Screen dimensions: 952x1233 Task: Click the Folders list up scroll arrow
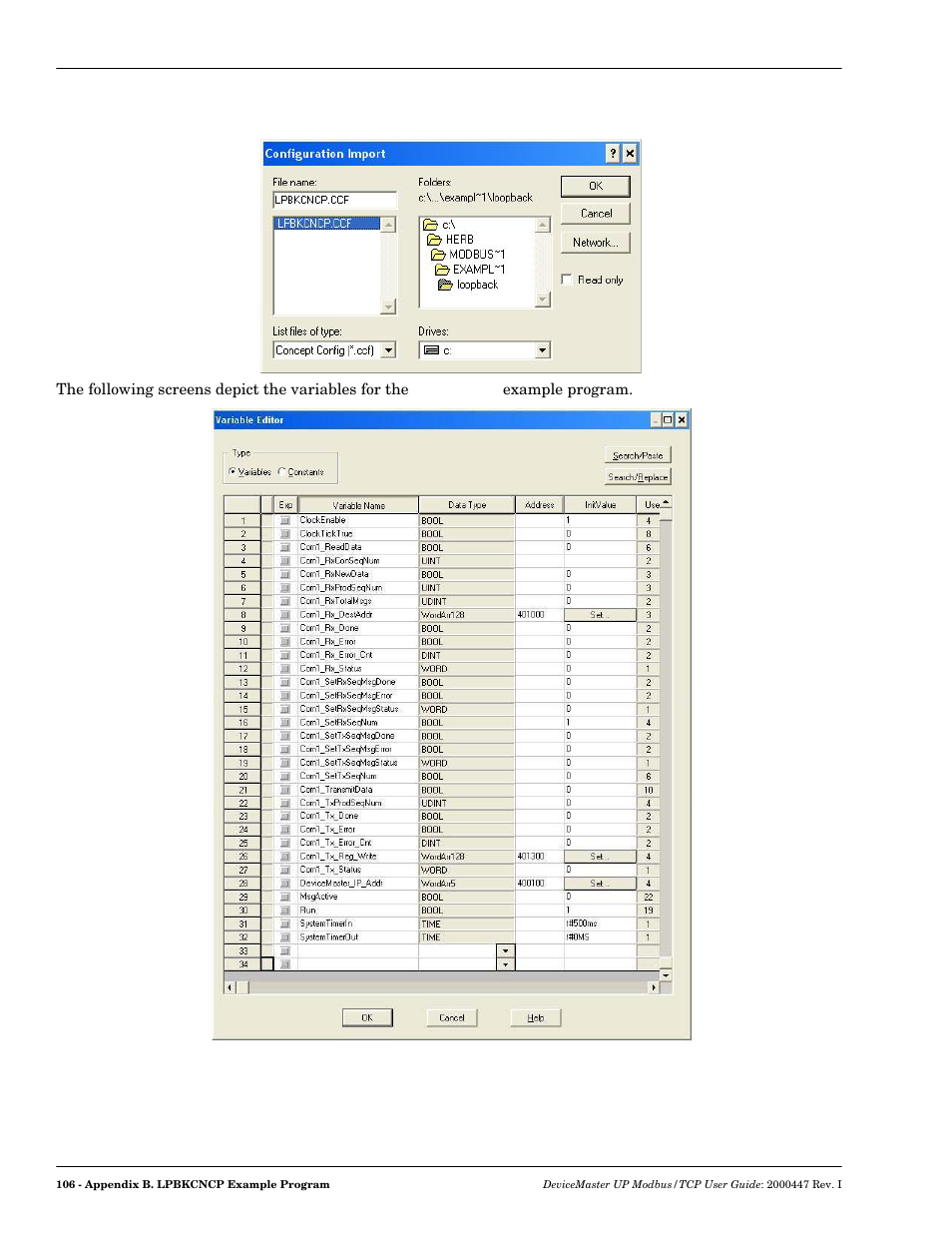tap(543, 225)
